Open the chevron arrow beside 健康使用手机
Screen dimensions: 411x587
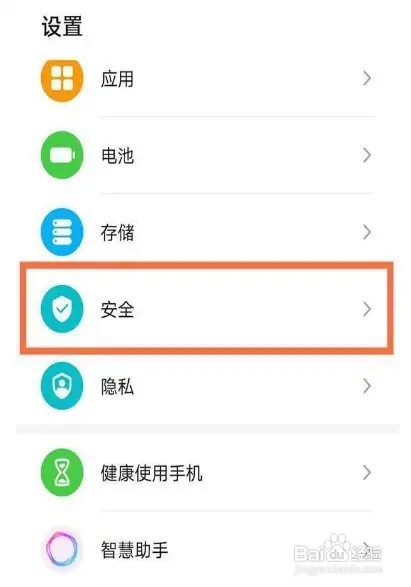point(367,472)
